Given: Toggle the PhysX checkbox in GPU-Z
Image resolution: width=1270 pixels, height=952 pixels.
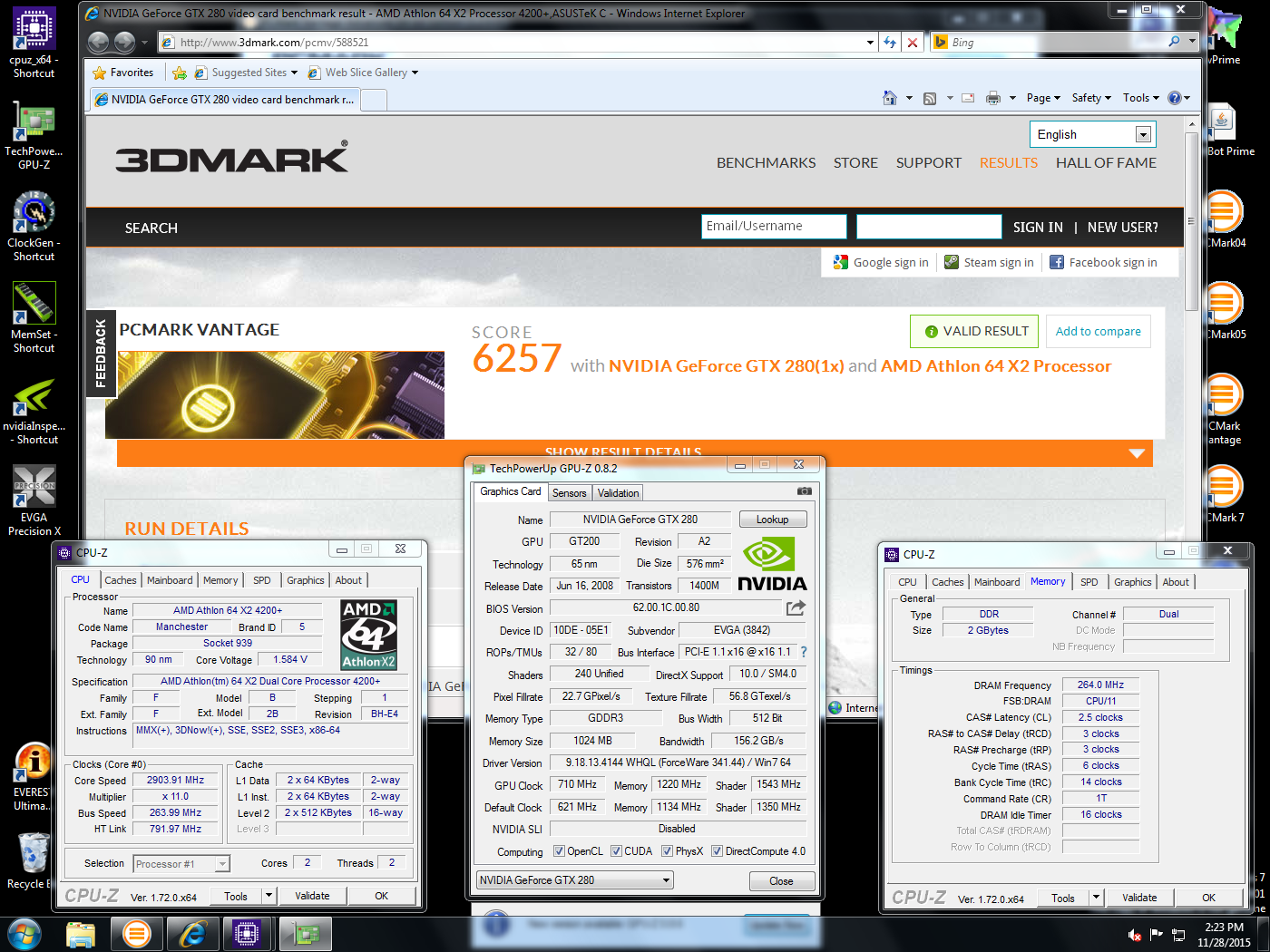Looking at the screenshot, I should (x=667, y=851).
